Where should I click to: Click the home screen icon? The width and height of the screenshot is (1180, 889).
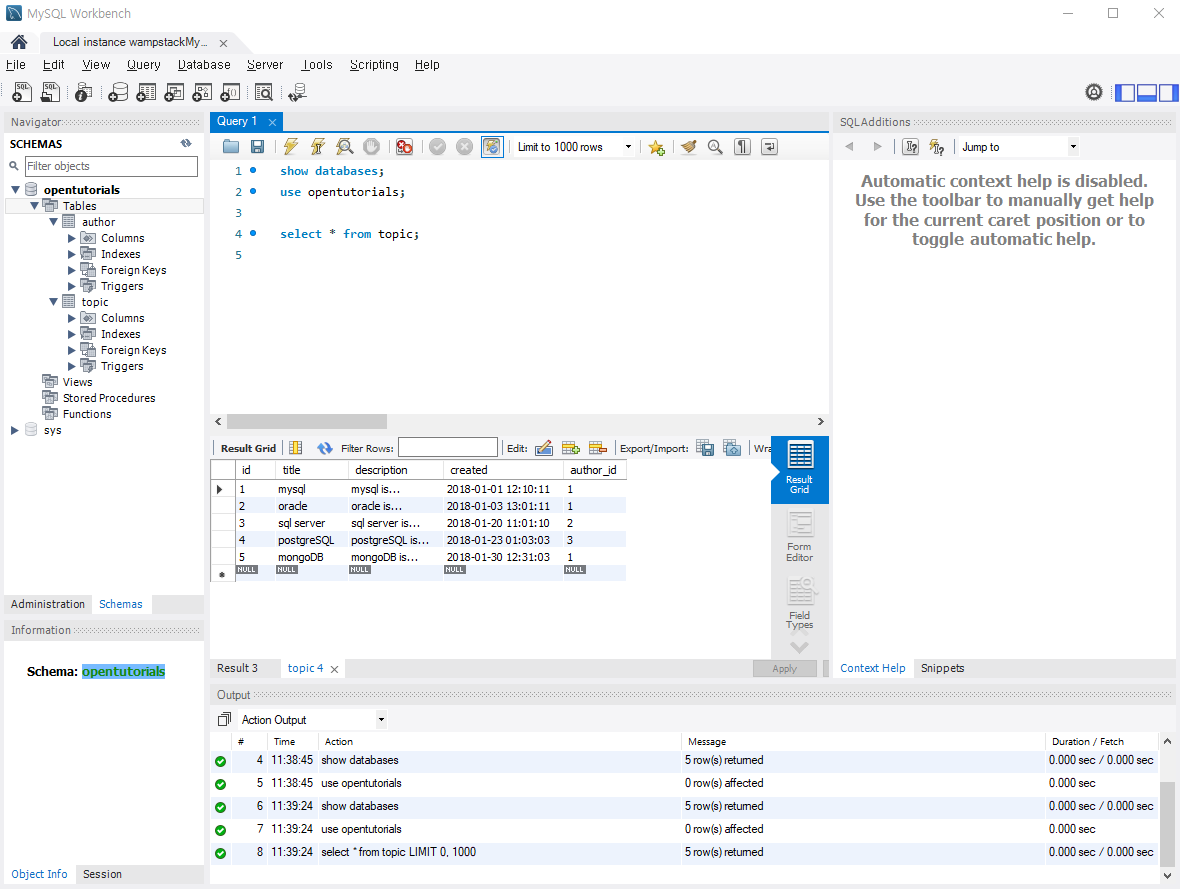click(x=20, y=42)
